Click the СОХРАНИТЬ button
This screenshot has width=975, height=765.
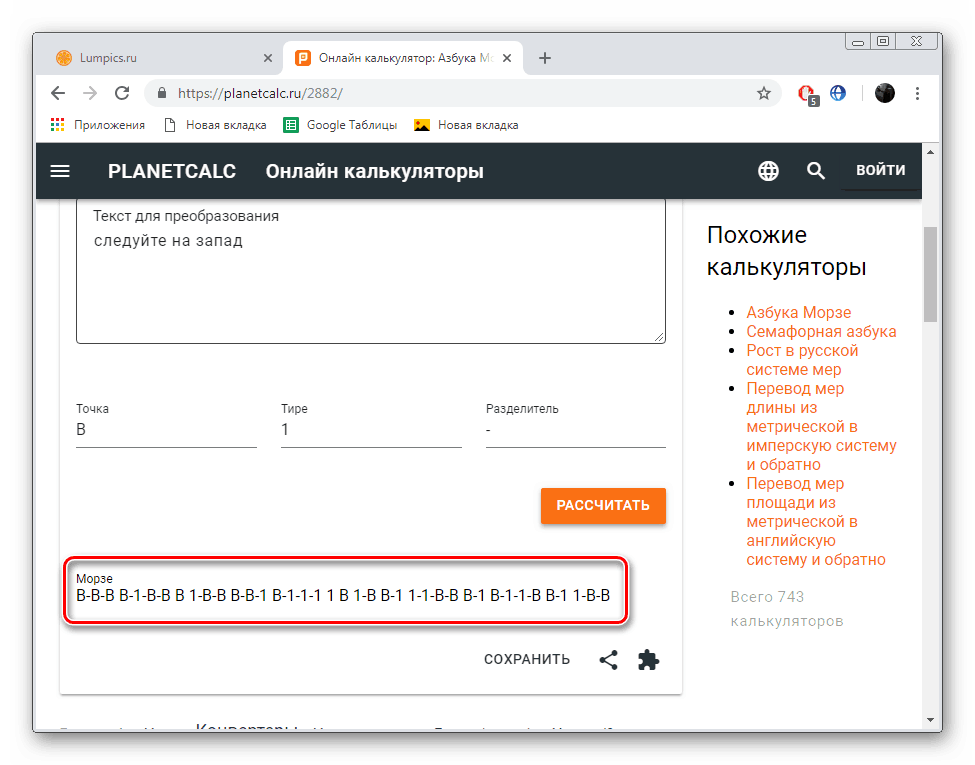527,659
